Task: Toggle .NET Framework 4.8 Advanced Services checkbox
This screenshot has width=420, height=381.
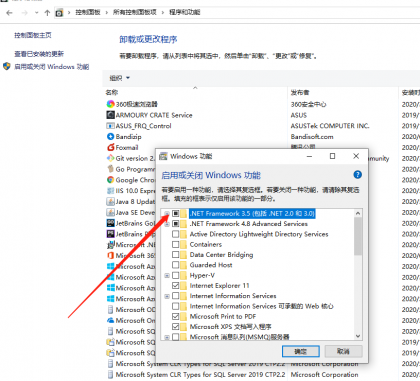Action: (x=175, y=224)
